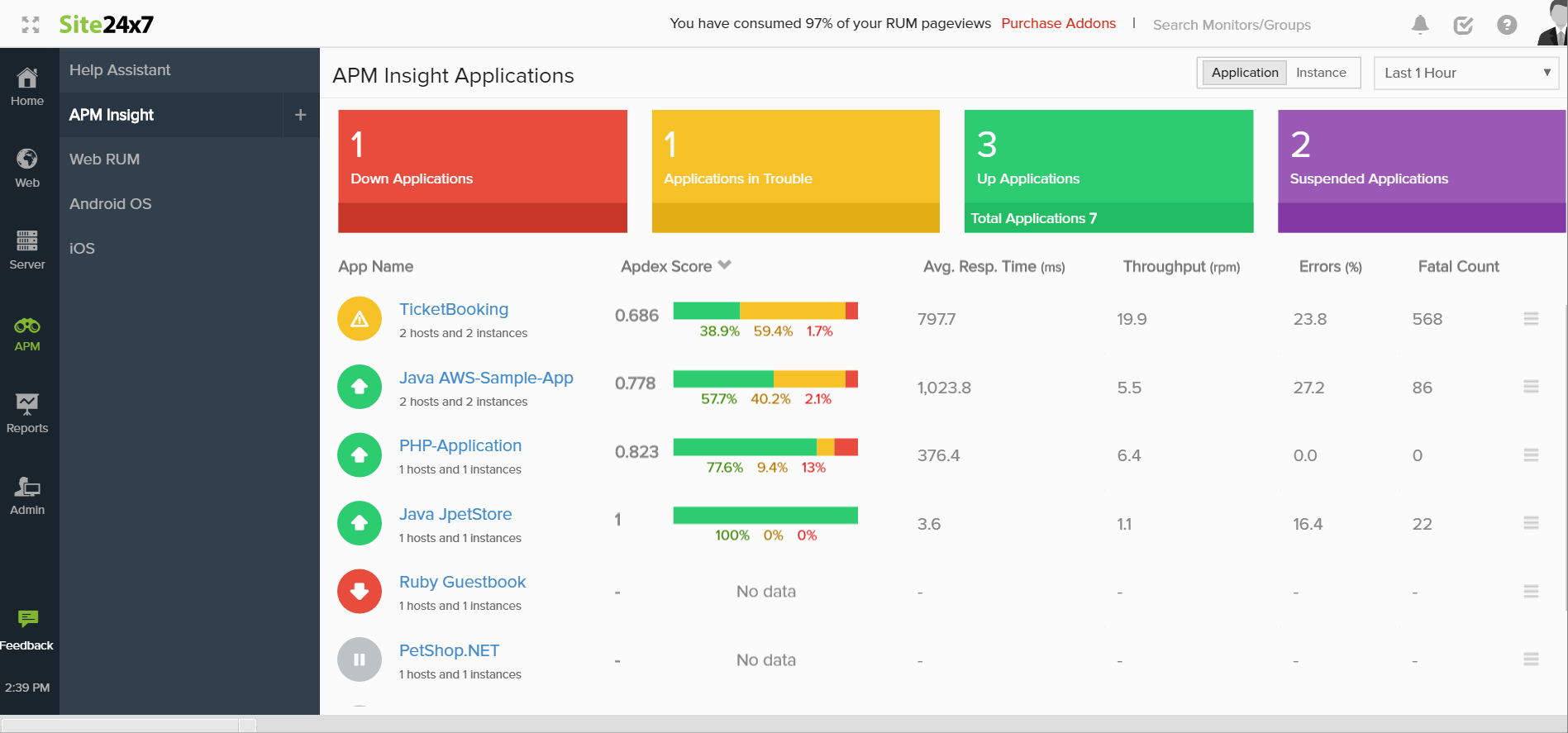This screenshot has height=733, width=1568.
Task: Click the notification bell icon
Action: click(x=1420, y=25)
